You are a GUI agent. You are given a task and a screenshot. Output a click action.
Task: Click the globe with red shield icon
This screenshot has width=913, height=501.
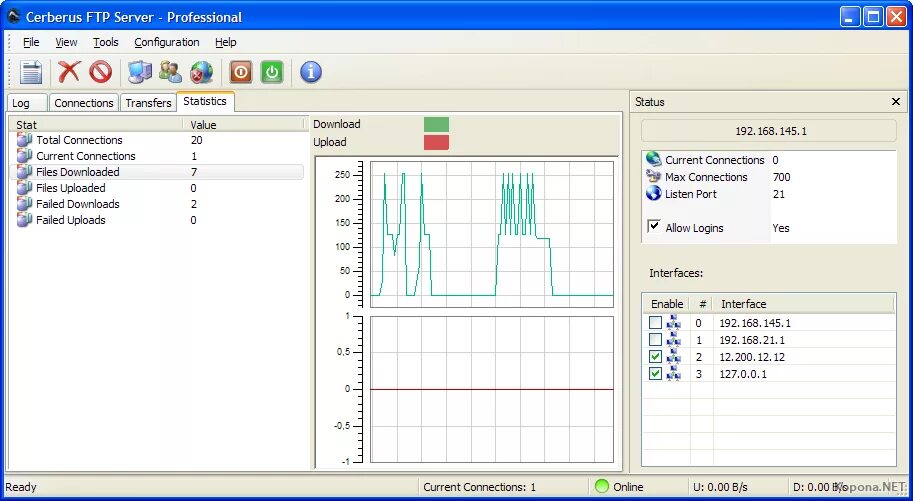point(201,72)
